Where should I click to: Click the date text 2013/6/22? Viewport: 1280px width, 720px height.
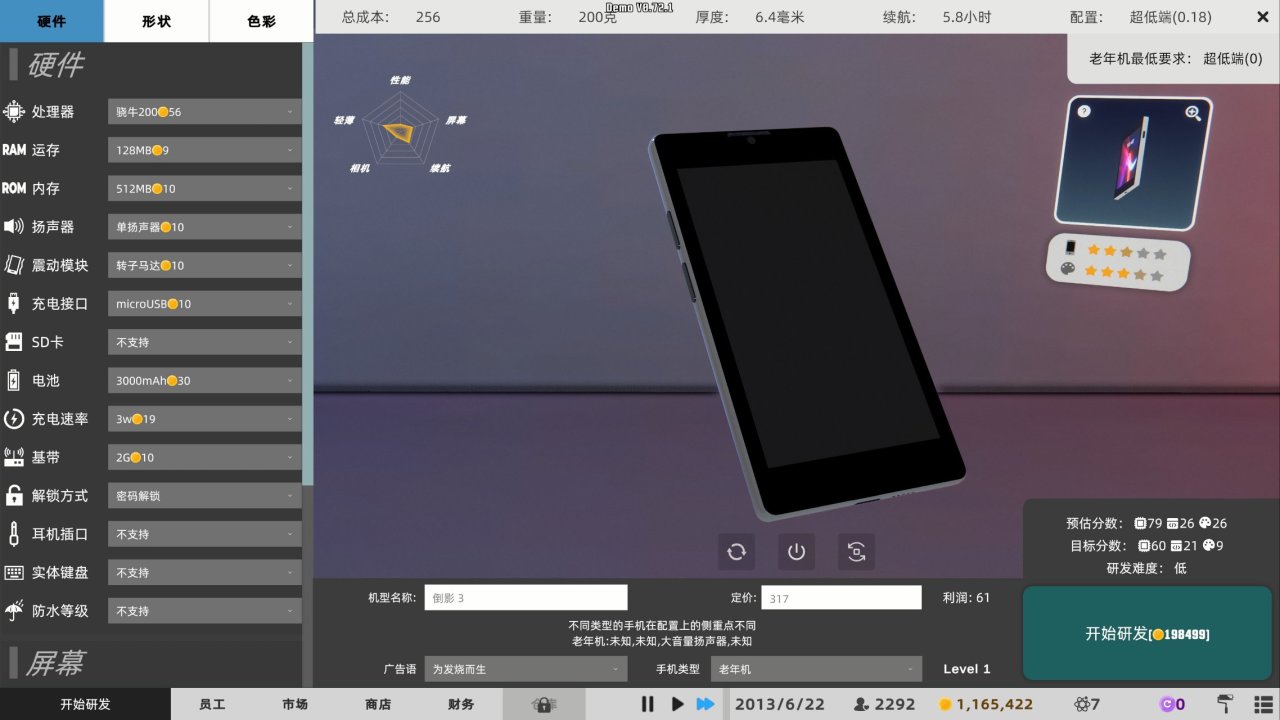(780, 704)
